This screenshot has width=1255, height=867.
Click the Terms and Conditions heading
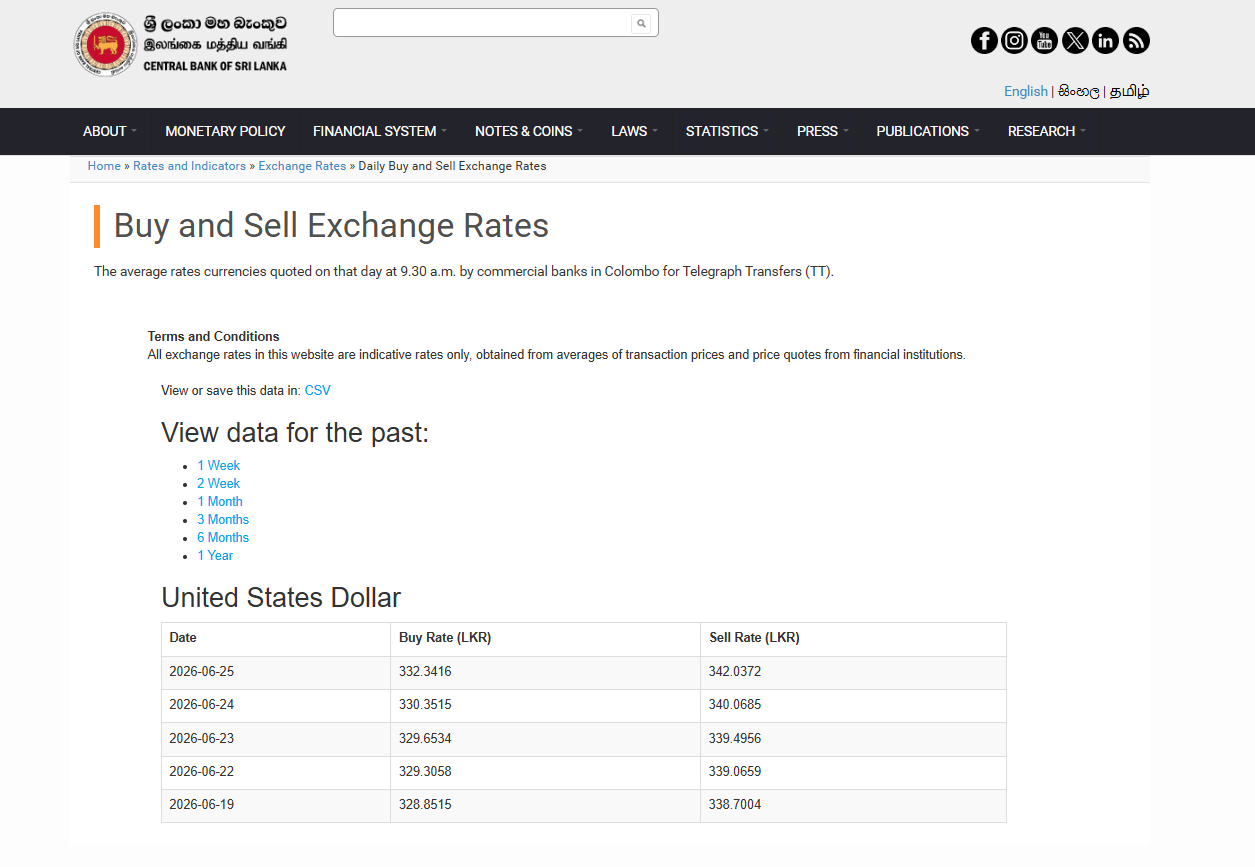tap(213, 337)
